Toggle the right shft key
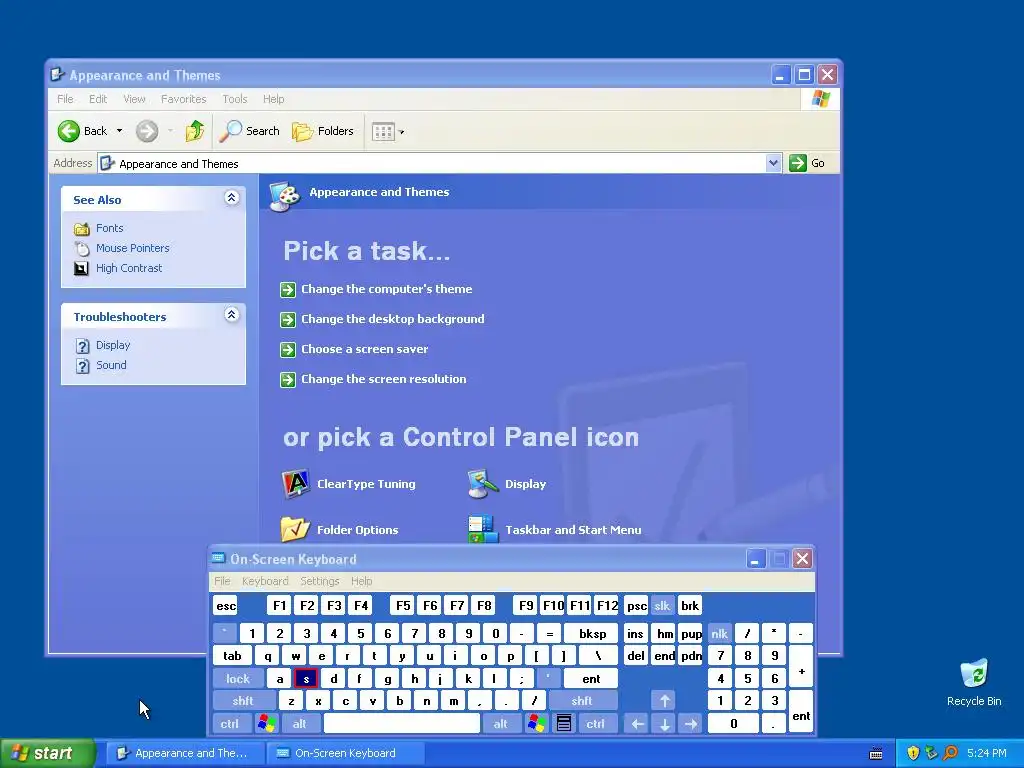 [x=582, y=701]
